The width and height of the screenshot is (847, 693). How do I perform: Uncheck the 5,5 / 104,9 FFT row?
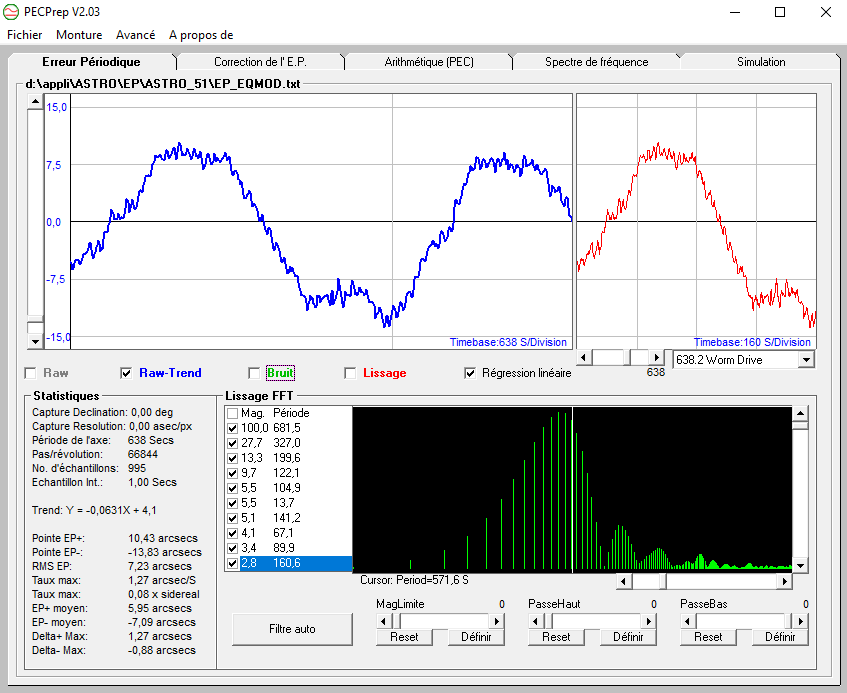[x=232, y=488]
